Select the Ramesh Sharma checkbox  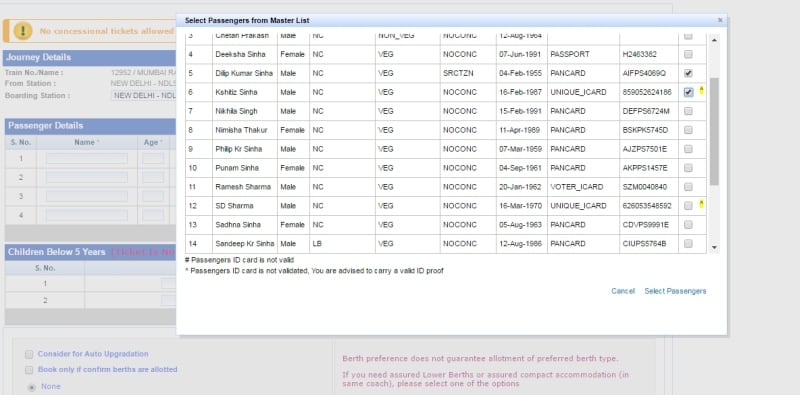(688, 187)
